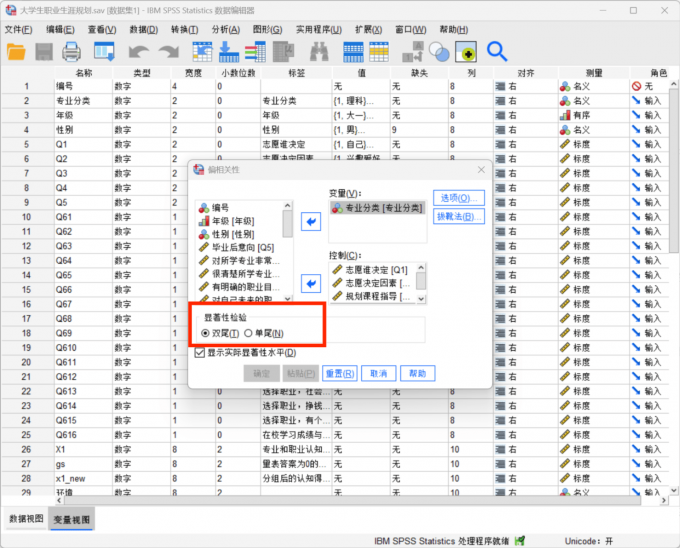Select the 单尾(N) radio button
Image resolution: width=680 pixels, height=548 pixels.
[x=248, y=333]
